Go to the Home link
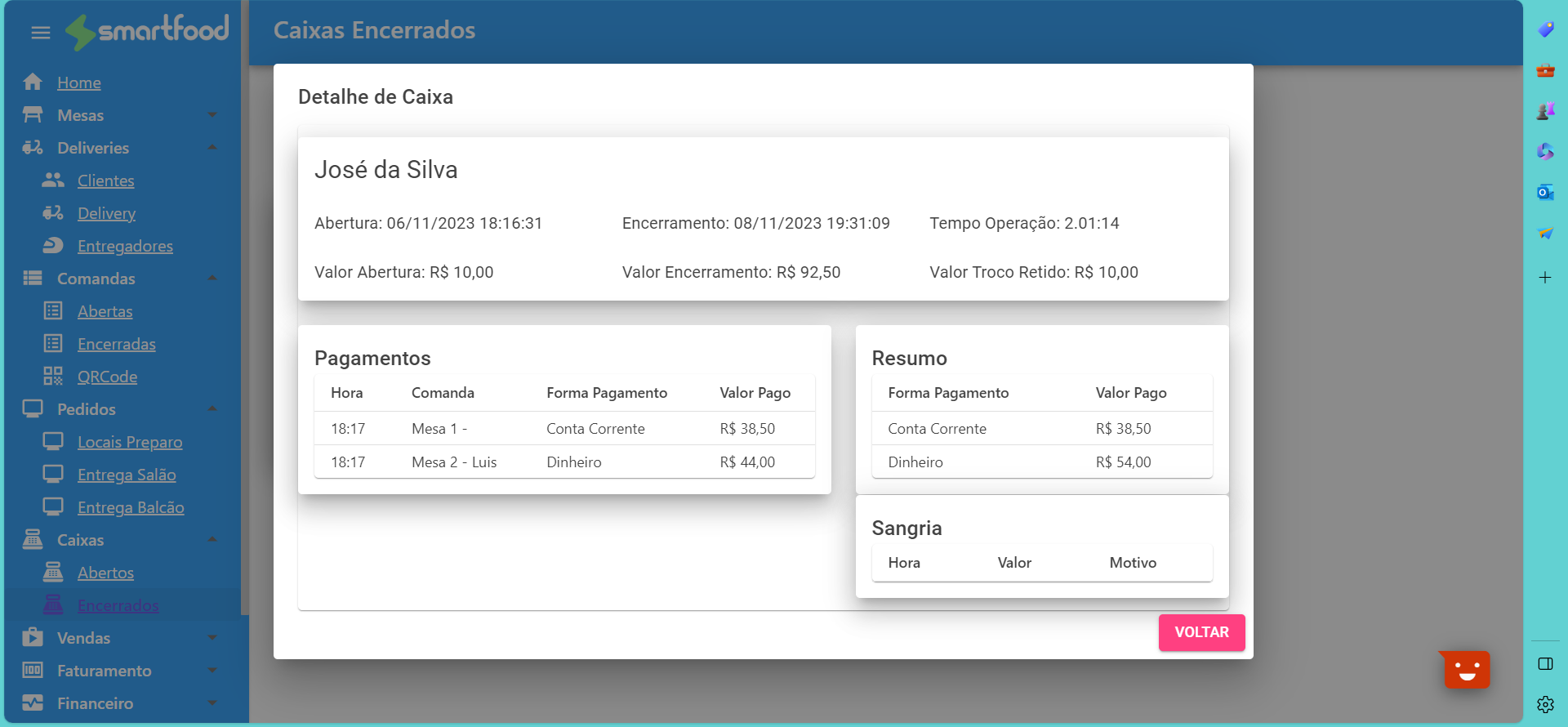 point(79,83)
